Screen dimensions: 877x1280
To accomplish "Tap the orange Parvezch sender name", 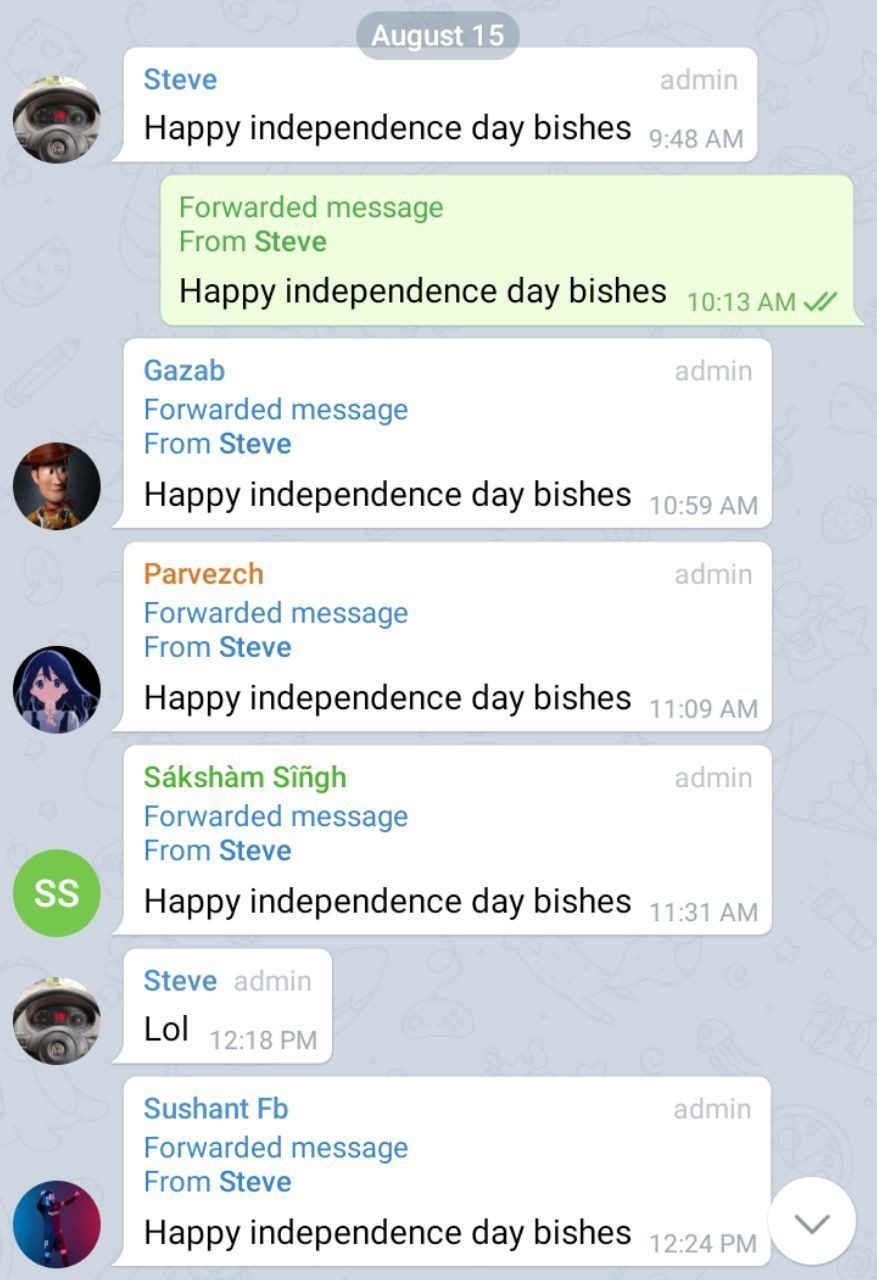I will 204,574.
